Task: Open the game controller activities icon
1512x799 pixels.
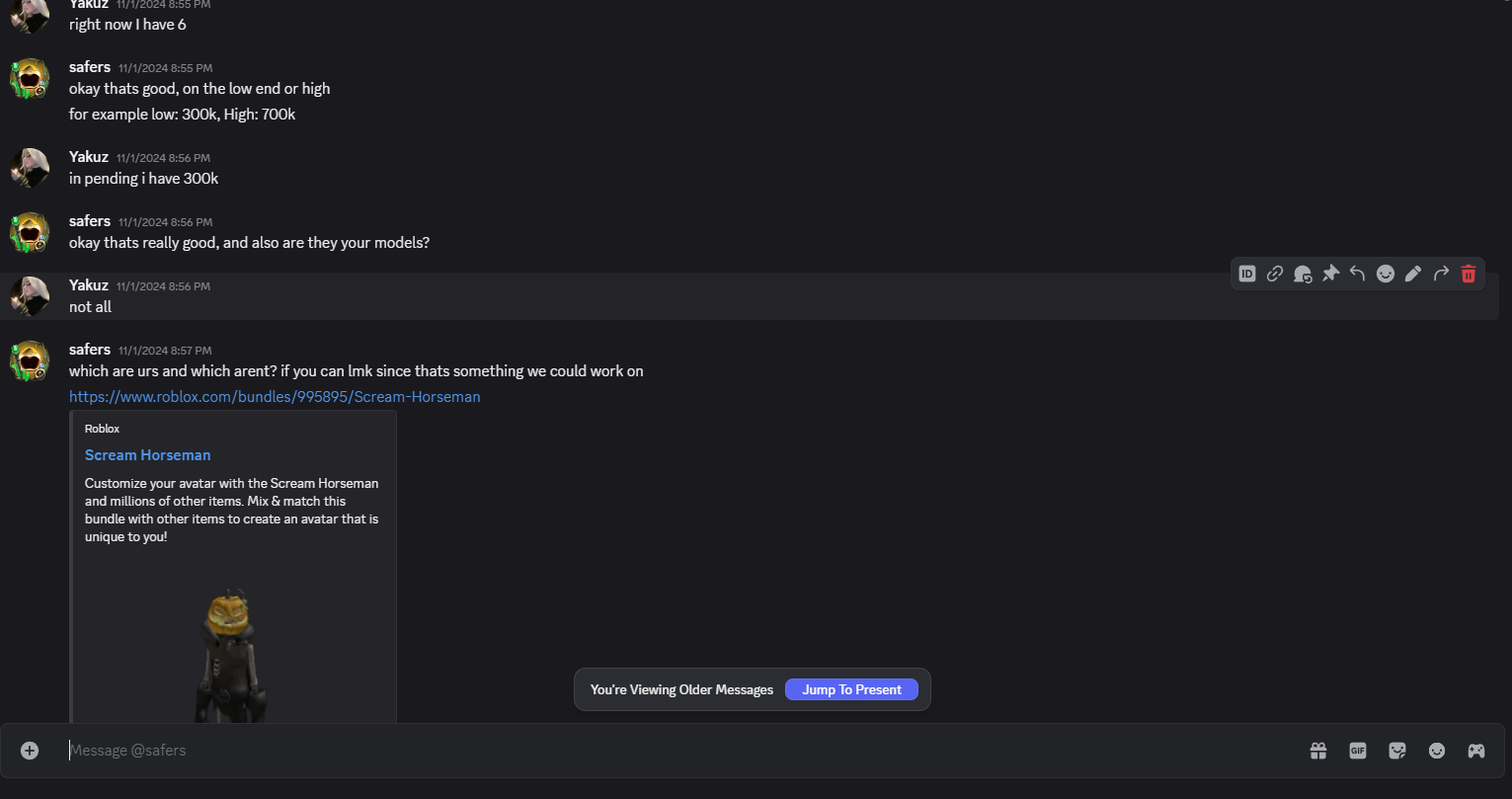Action: click(1476, 751)
